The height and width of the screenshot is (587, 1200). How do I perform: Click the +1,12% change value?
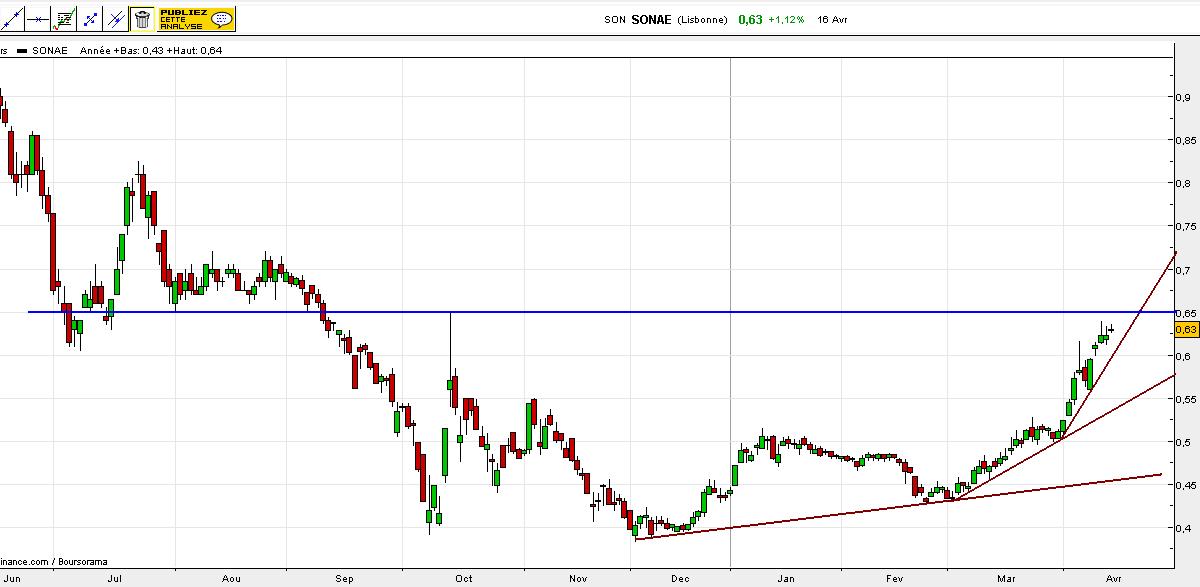[786, 19]
